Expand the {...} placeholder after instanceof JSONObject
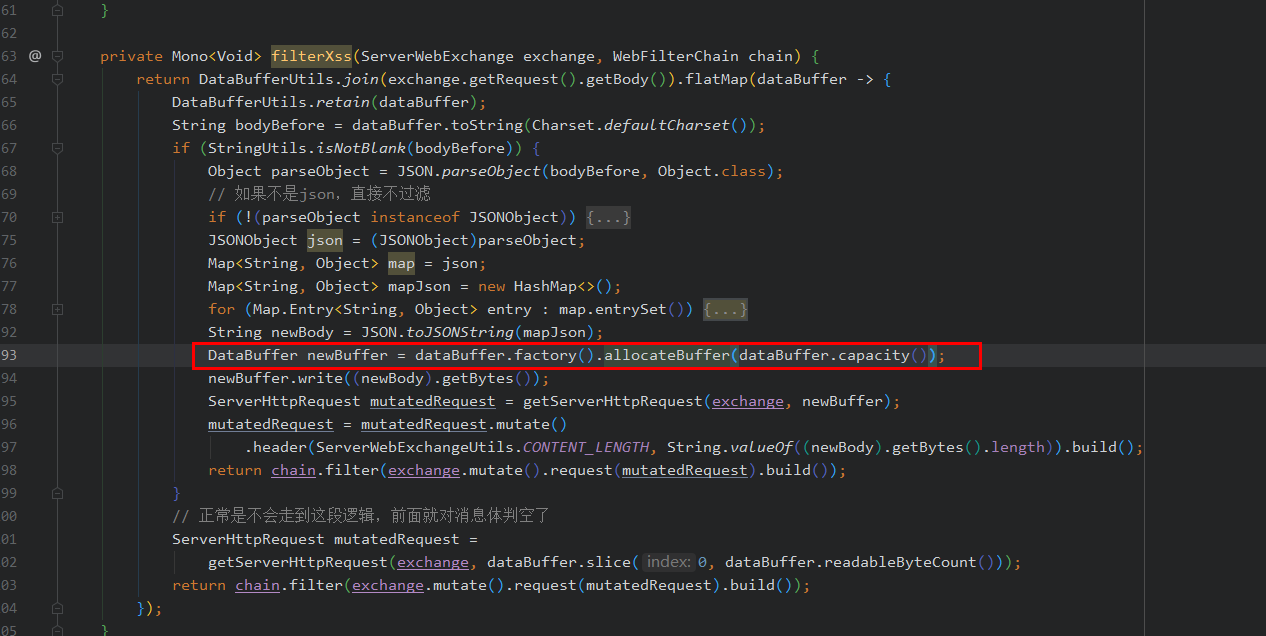This screenshot has width=1266, height=636. click(609, 217)
